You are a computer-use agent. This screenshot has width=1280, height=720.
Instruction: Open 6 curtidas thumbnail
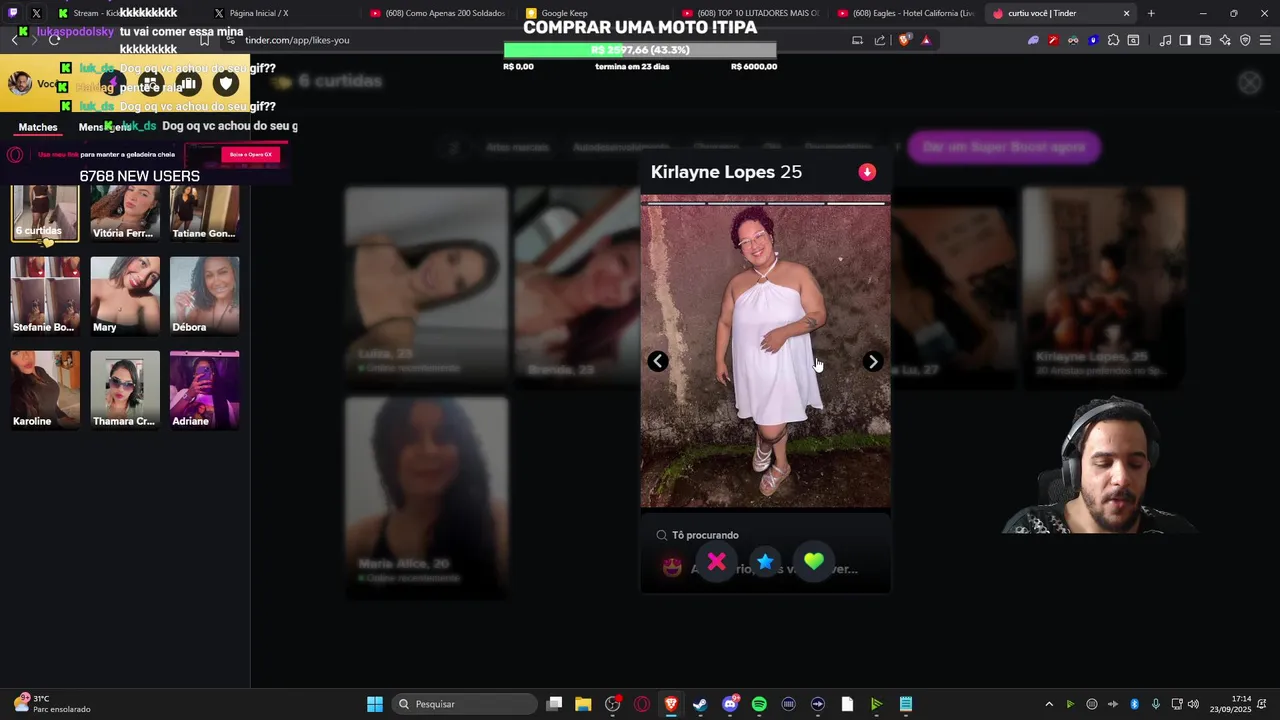point(45,213)
